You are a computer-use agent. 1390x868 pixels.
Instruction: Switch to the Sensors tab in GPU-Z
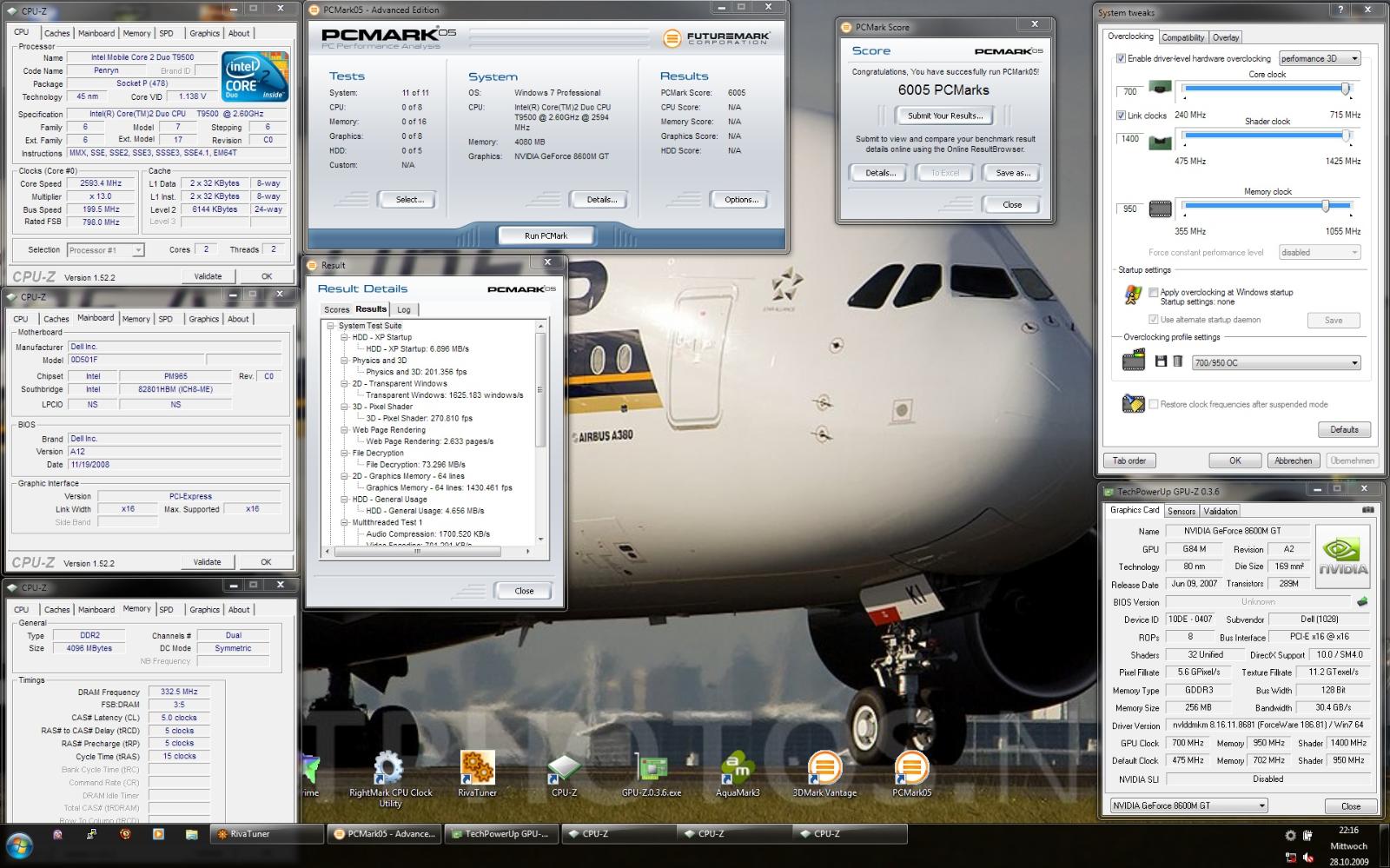click(x=1181, y=511)
